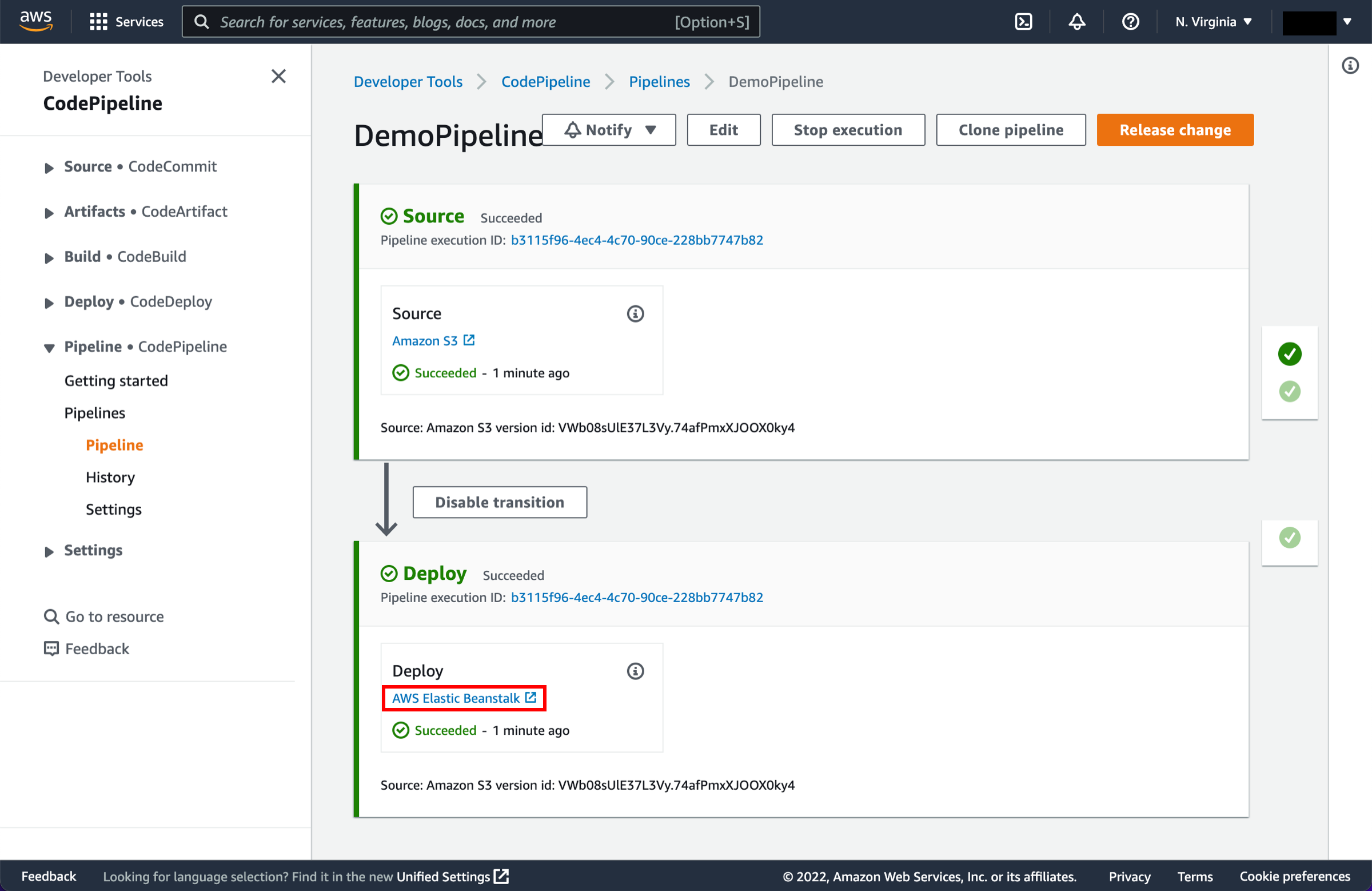Open the N. Virginia region dropdown
Screen dimensions: 1372x891
(1214, 22)
